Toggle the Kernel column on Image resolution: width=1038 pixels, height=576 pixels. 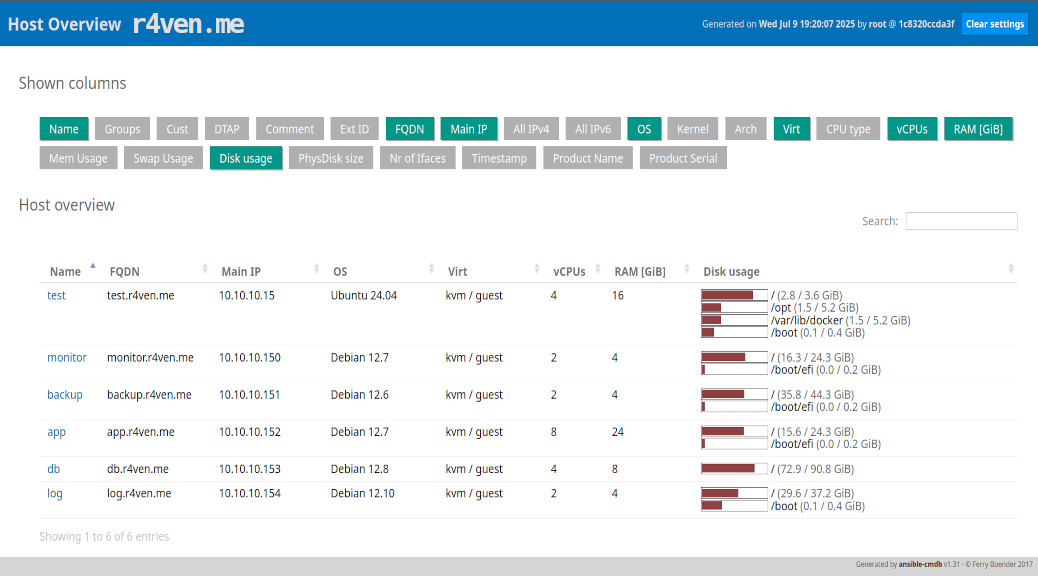click(692, 129)
